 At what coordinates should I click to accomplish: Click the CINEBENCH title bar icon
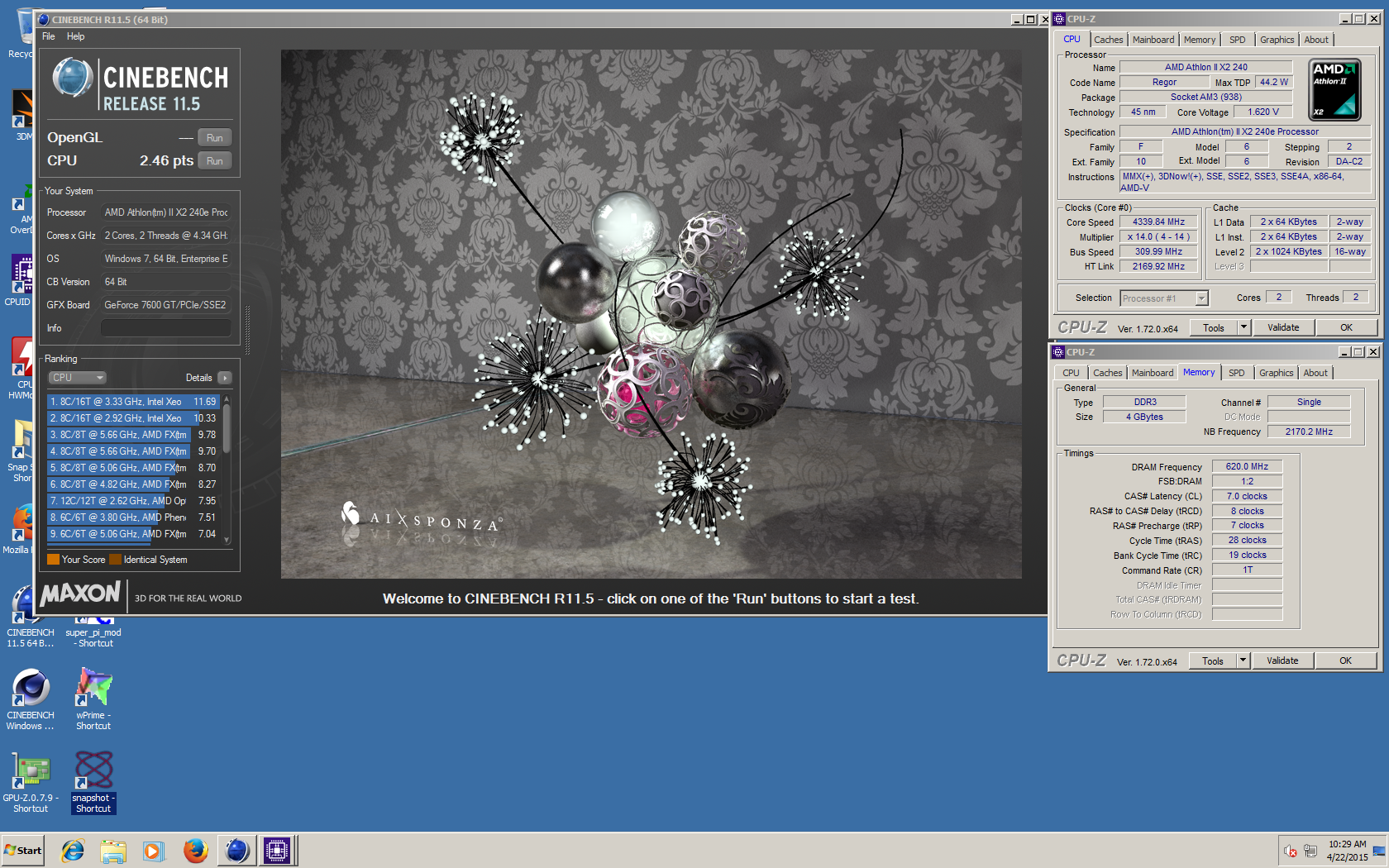pos(45,19)
